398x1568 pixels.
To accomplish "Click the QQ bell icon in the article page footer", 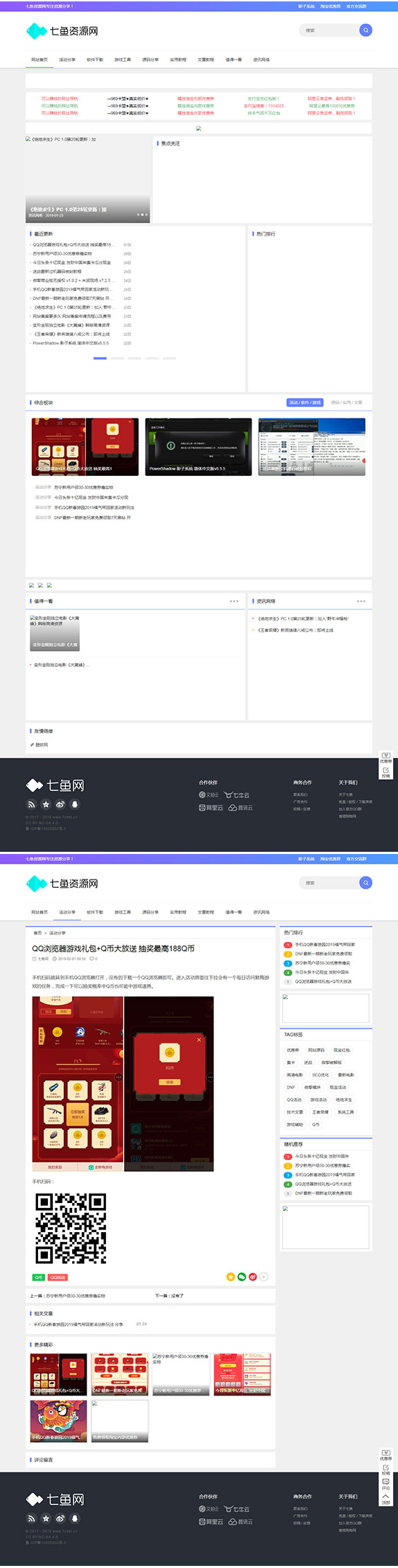I will (75, 1518).
